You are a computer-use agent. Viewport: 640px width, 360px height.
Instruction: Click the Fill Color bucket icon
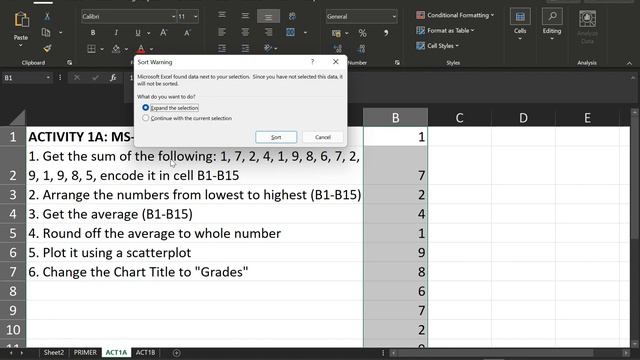[x=116, y=49]
